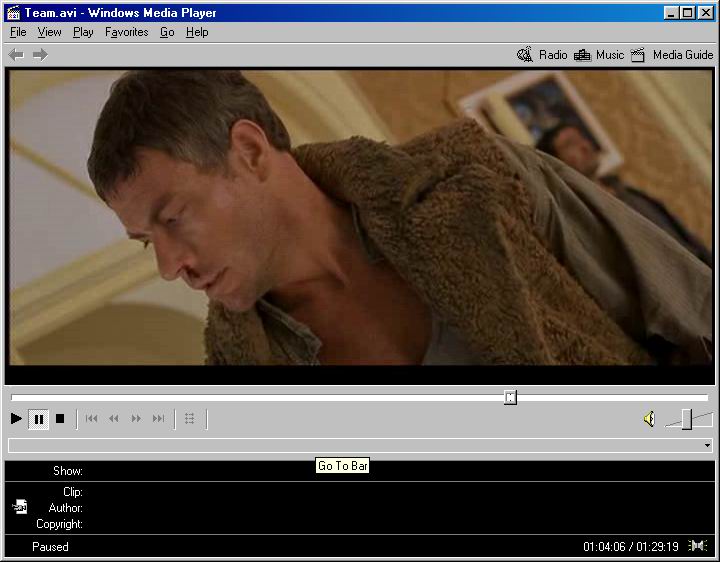The width and height of the screenshot is (720, 562).
Task: Stop the video playback
Action: (60, 419)
